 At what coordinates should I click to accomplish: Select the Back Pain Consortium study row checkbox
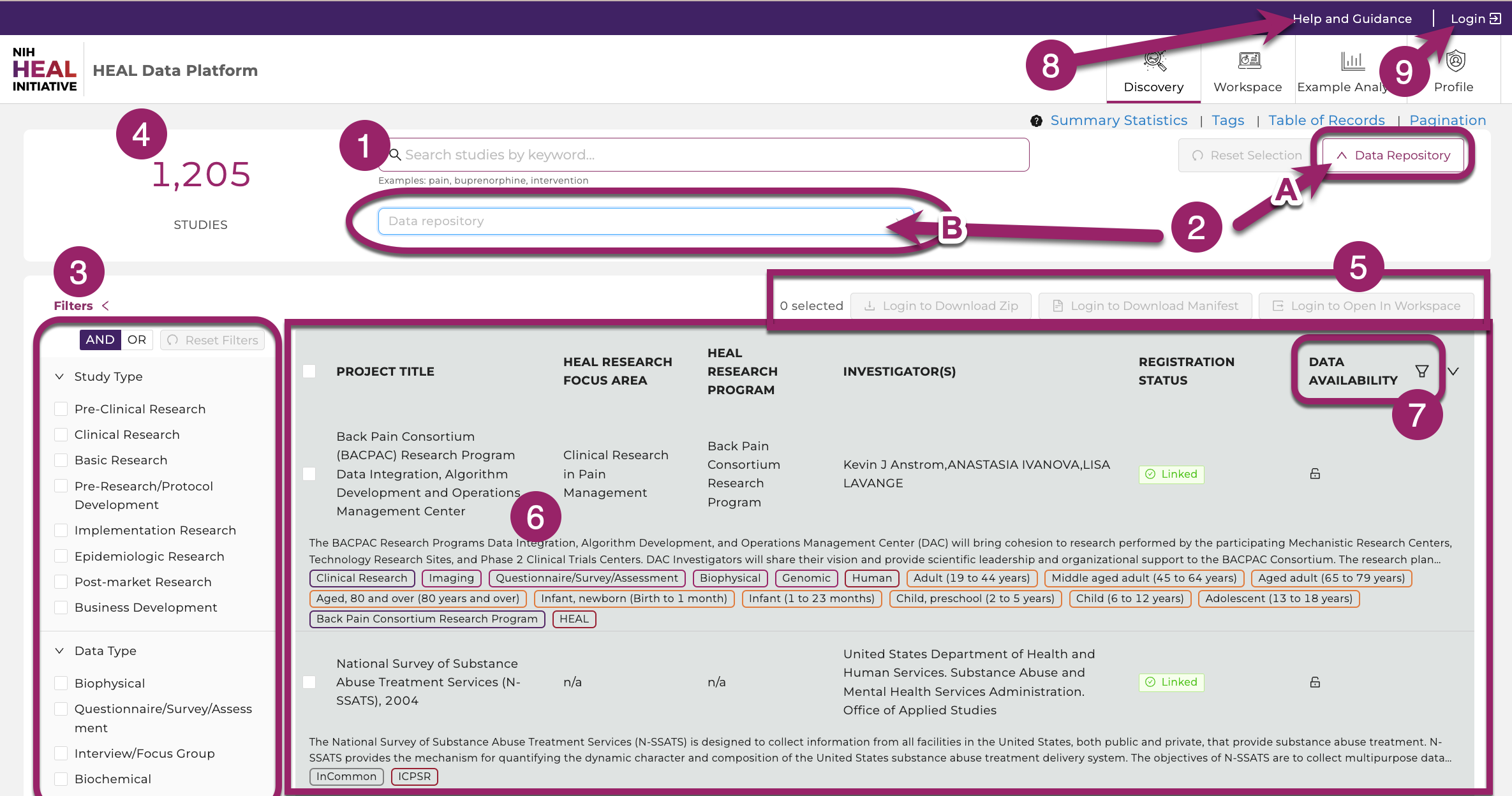(309, 474)
